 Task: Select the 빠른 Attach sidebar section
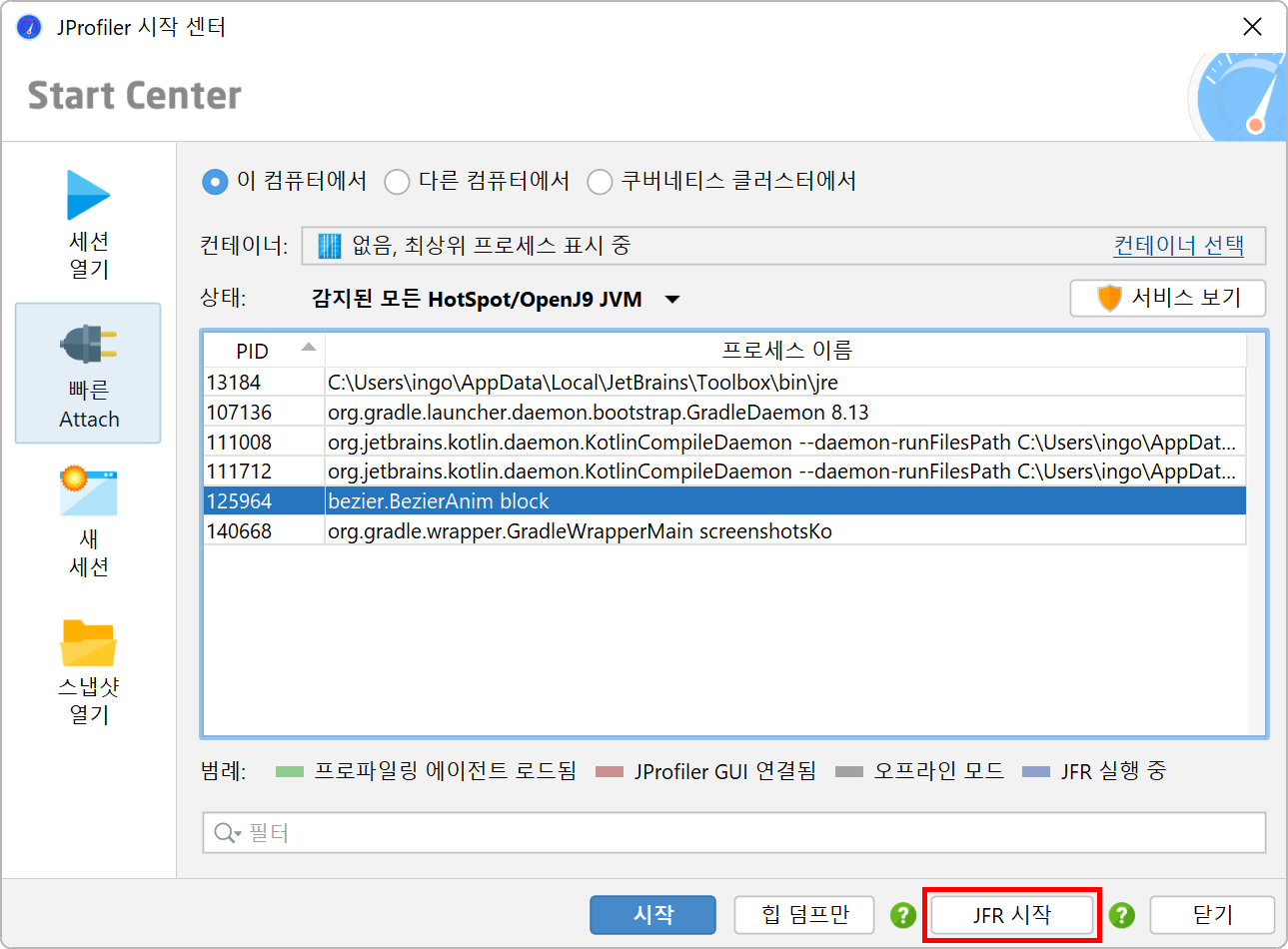pos(89,374)
